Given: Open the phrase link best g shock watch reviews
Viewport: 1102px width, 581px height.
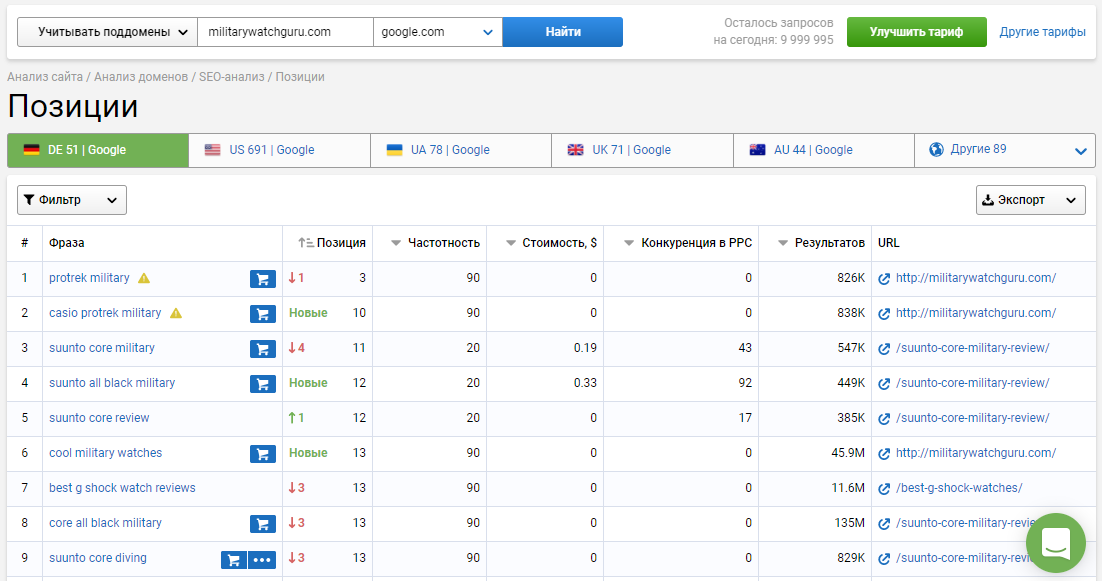Looking at the screenshot, I should point(122,488).
